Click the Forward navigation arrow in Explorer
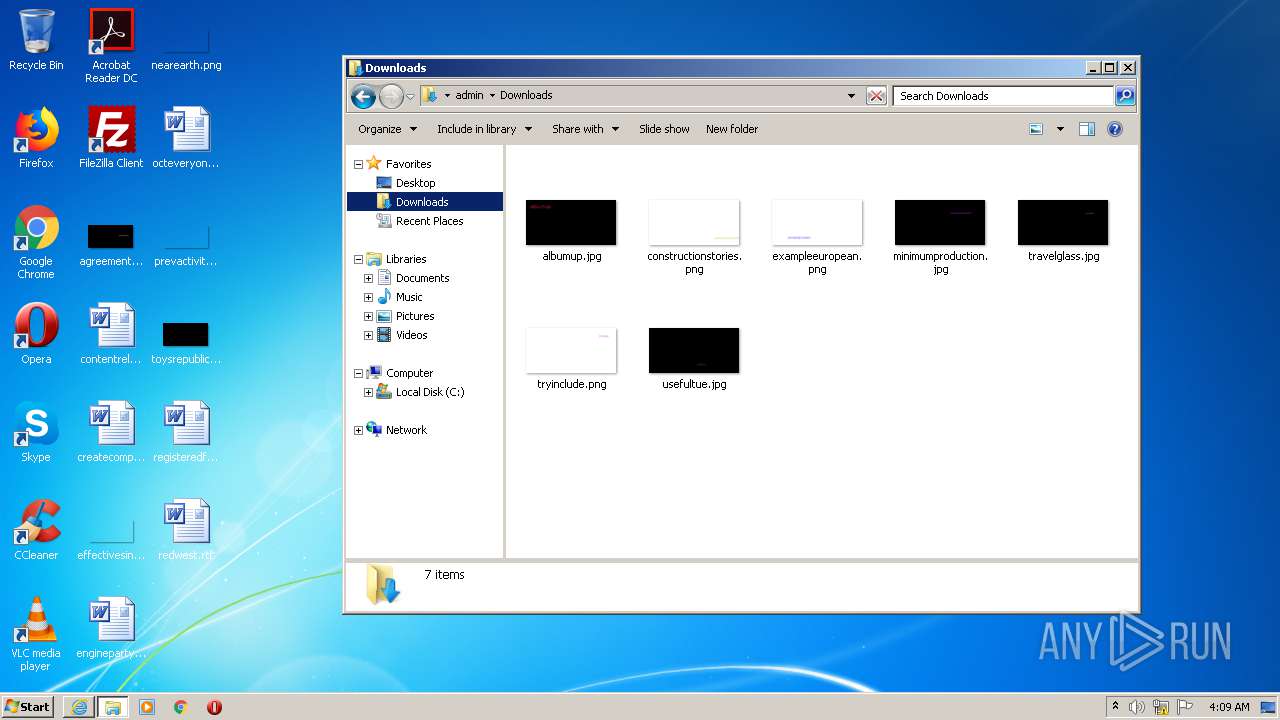This screenshot has height=720, width=1280. 391,96
